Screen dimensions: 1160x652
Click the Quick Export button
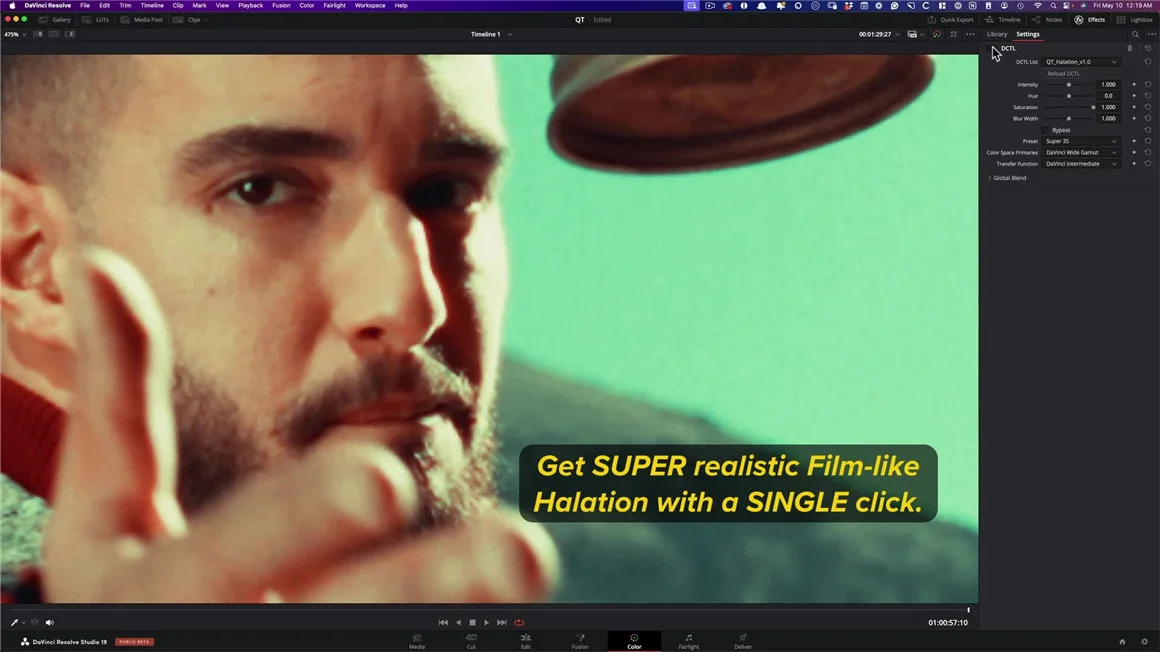[x=951, y=20]
